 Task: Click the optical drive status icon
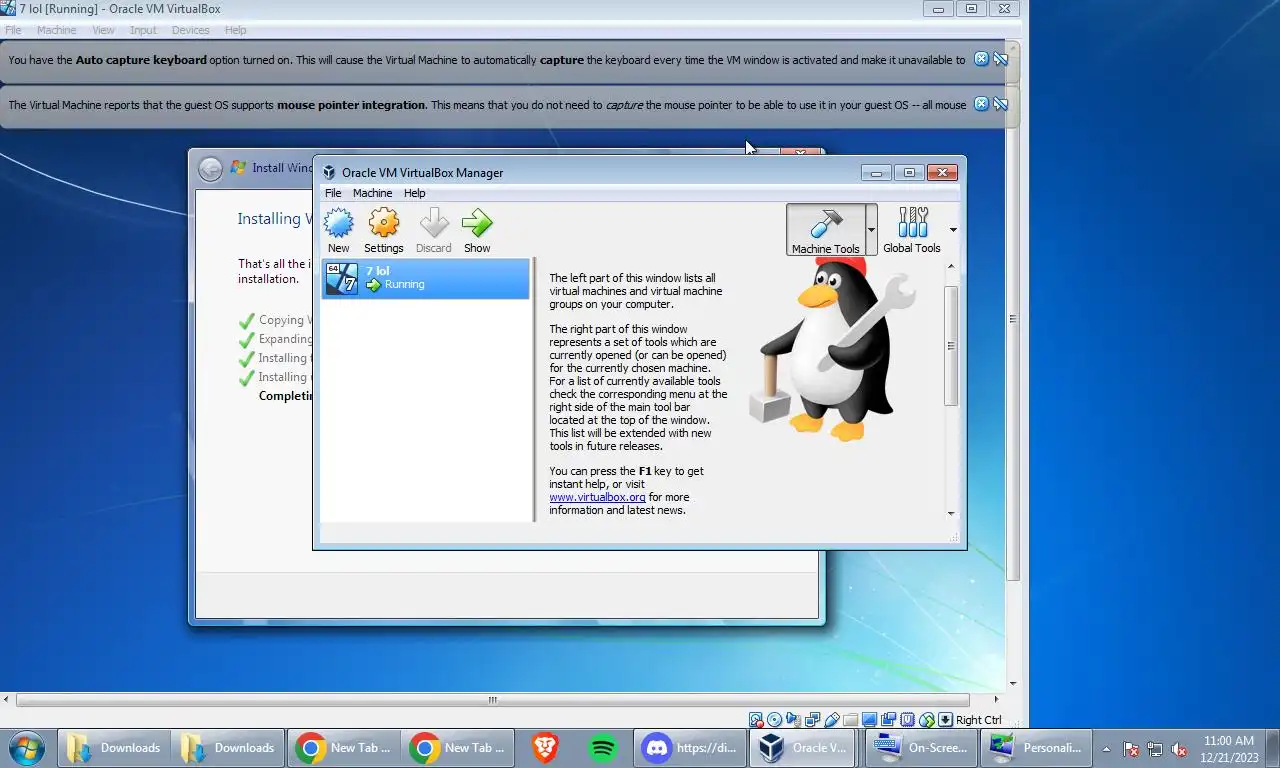pos(775,720)
